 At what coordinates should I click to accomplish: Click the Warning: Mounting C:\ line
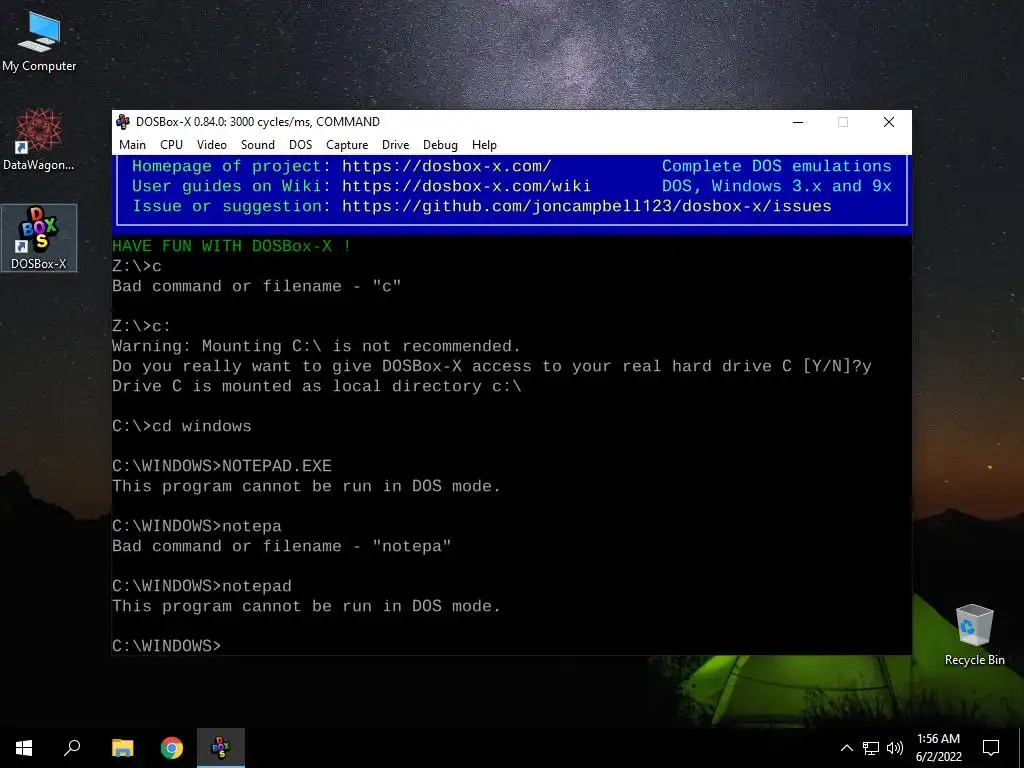[317, 346]
